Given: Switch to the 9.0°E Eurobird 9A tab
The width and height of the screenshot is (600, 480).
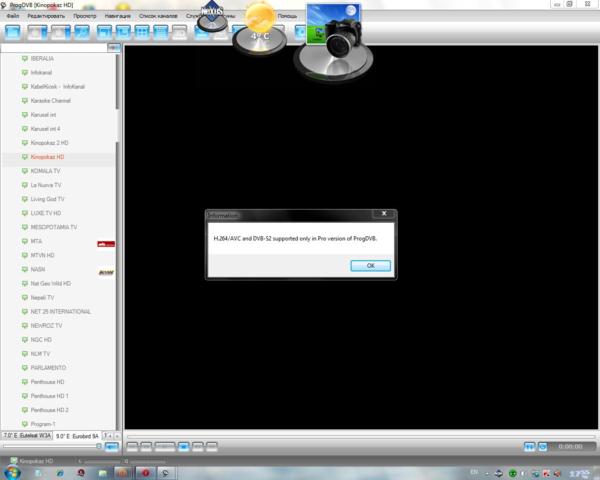Looking at the screenshot, I should pyautogui.click(x=77, y=436).
